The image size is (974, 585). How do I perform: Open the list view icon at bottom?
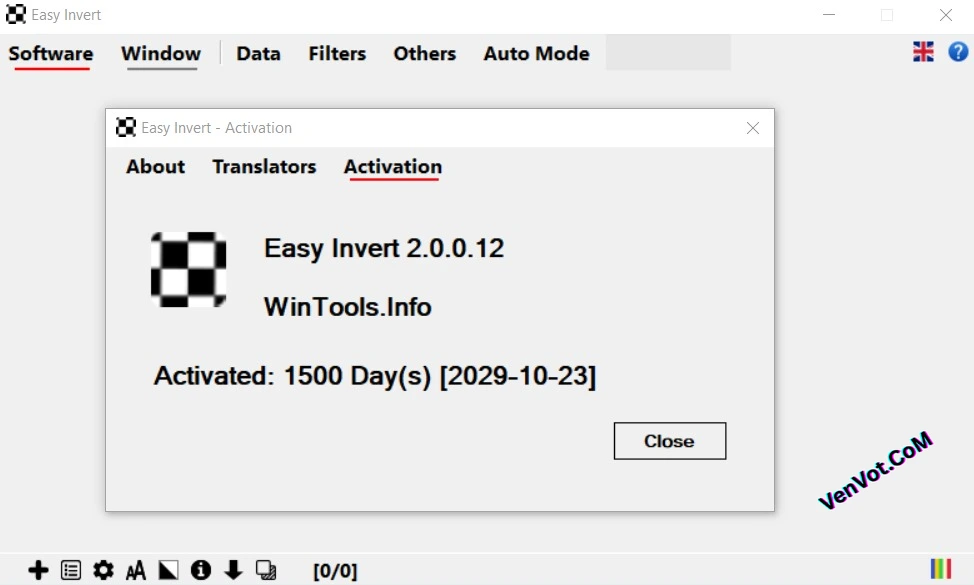coord(70,570)
